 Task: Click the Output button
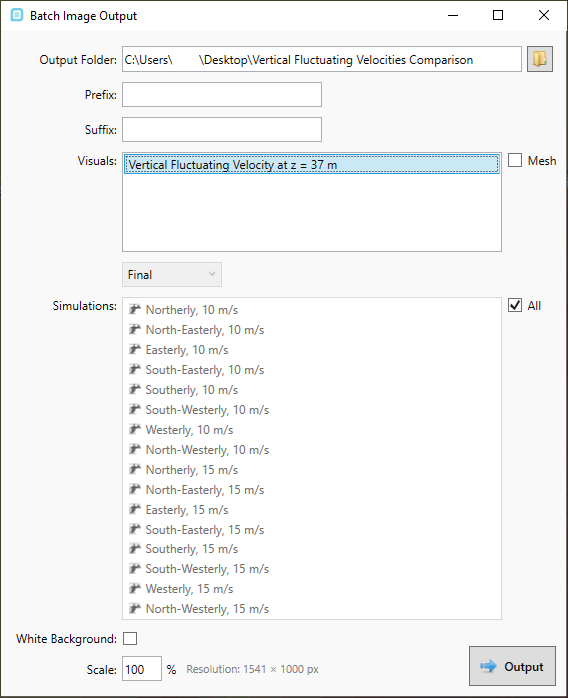[512, 666]
